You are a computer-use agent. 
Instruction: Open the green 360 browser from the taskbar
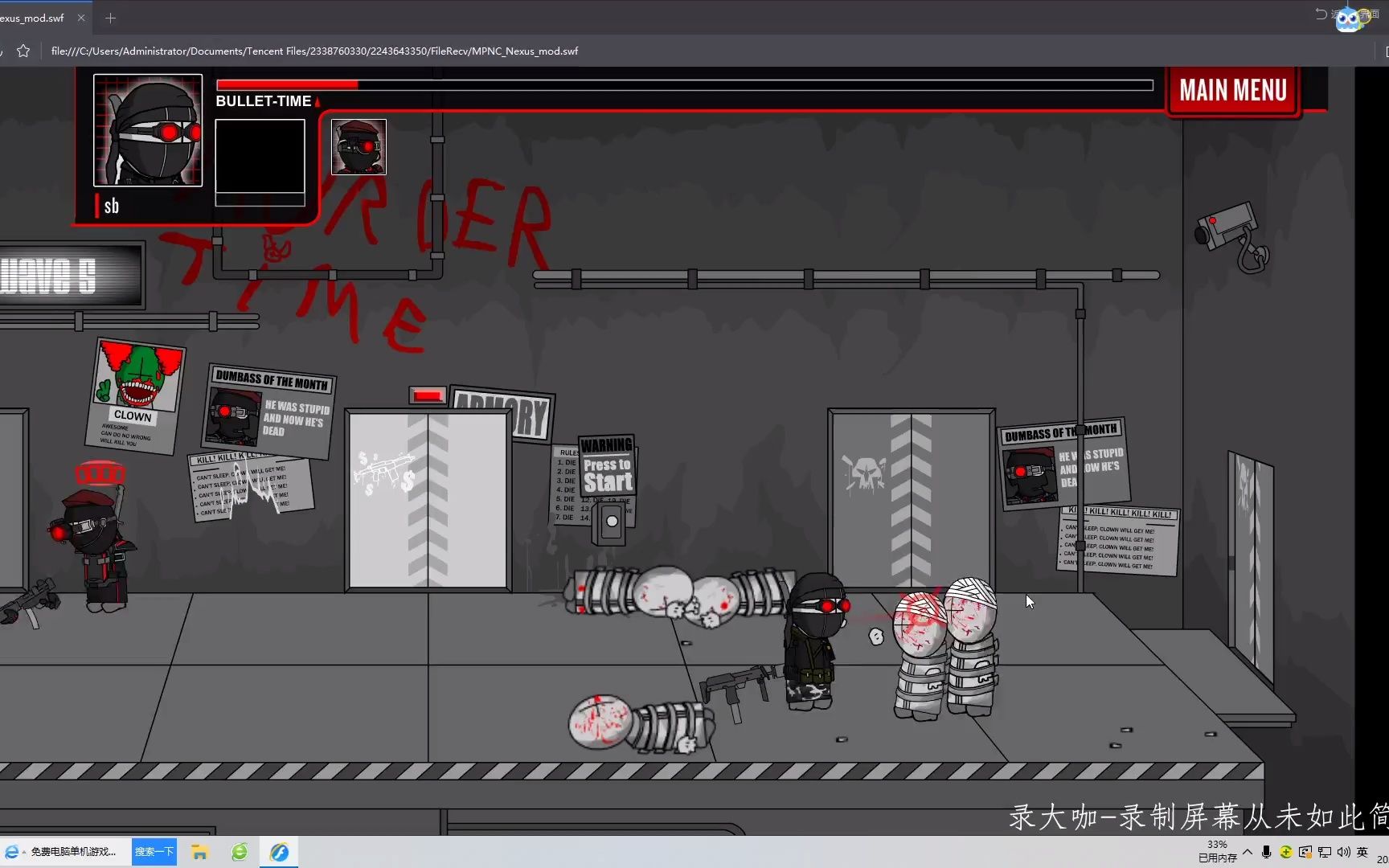[x=240, y=852]
